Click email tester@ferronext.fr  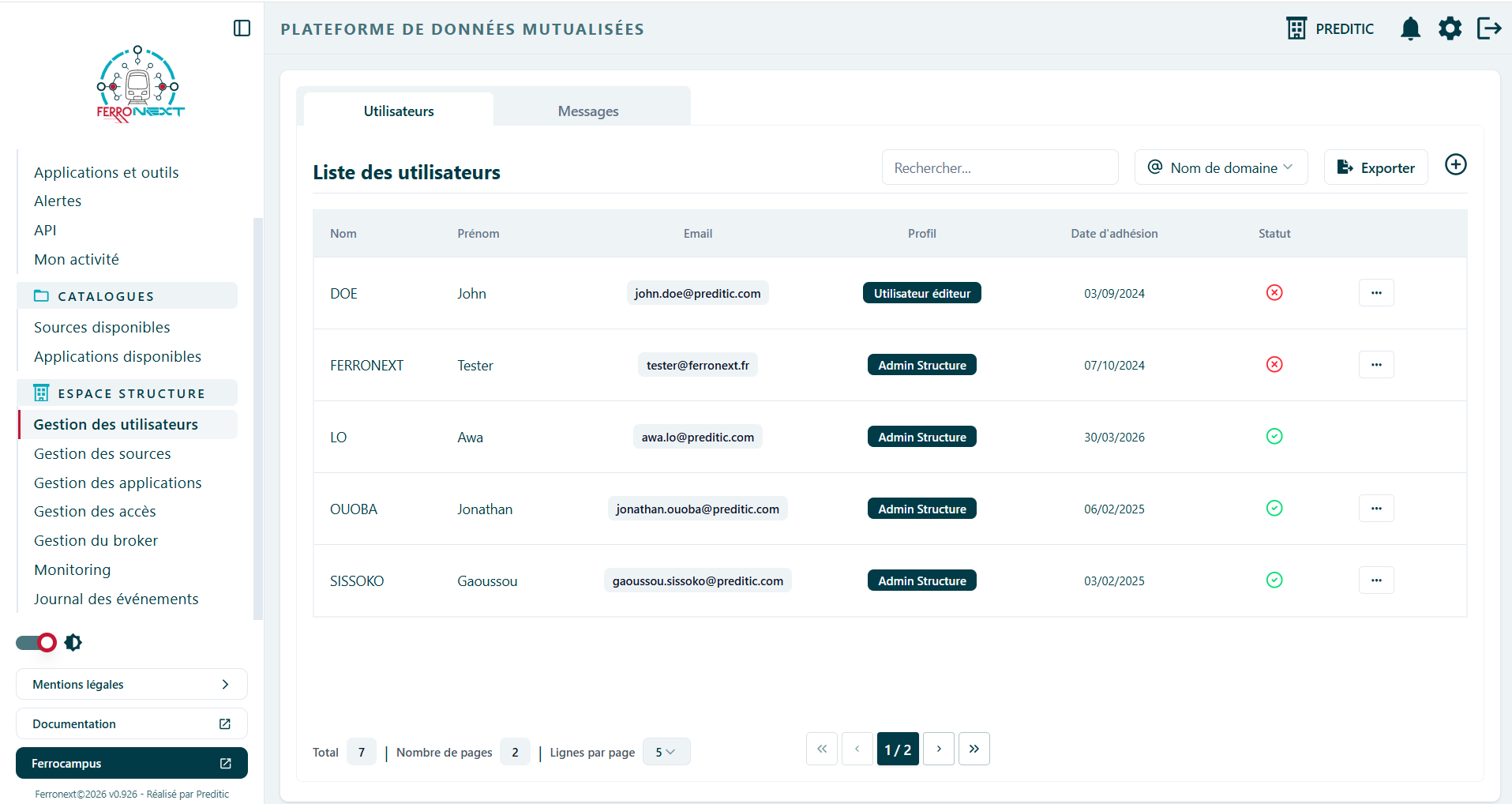698,365
